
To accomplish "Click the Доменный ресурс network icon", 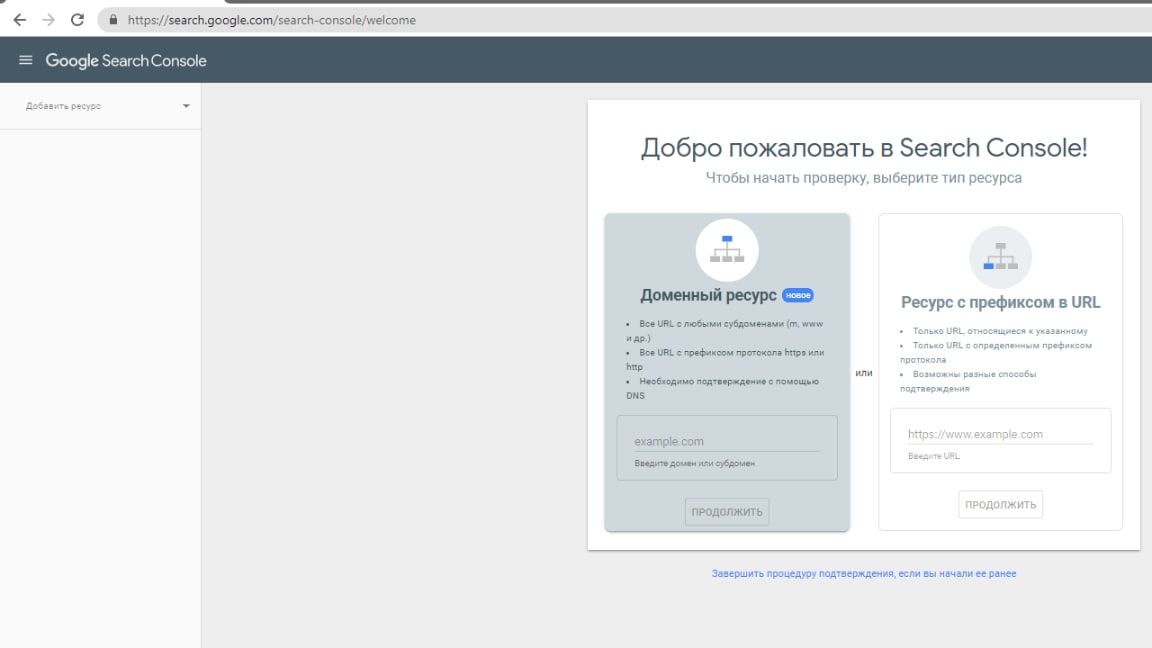I will click(x=727, y=250).
